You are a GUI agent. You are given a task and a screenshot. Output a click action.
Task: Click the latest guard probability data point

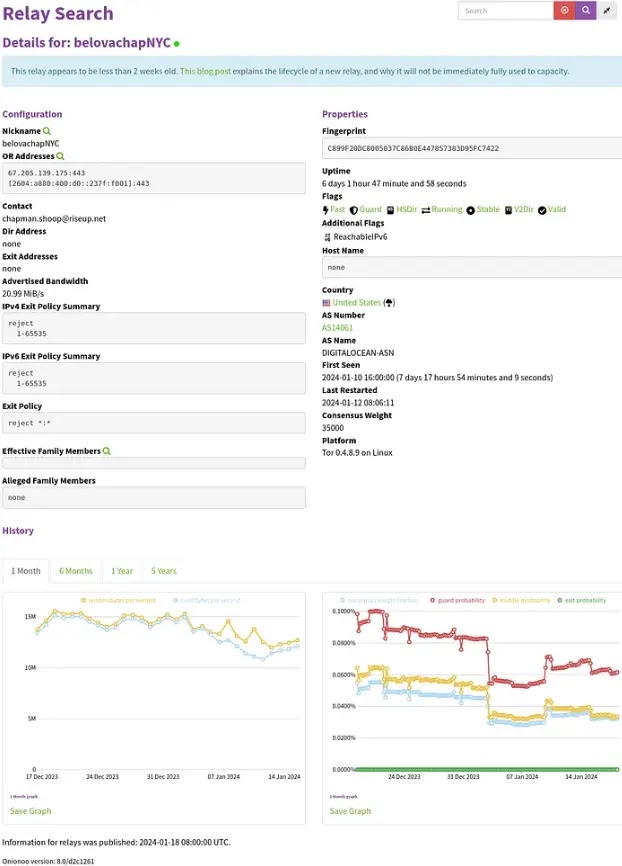617,673
